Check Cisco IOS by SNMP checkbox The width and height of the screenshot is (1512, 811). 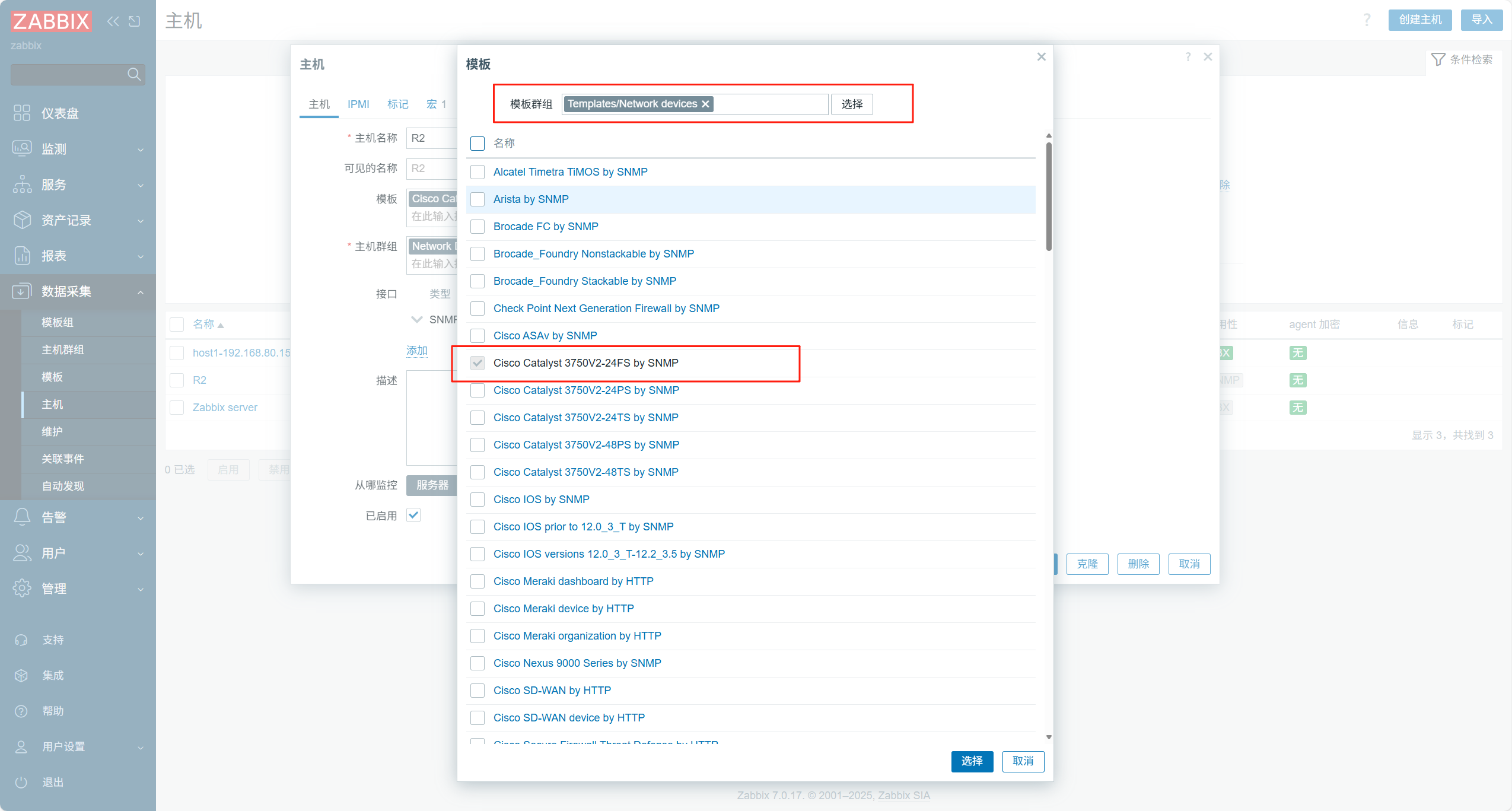(478, 500)
